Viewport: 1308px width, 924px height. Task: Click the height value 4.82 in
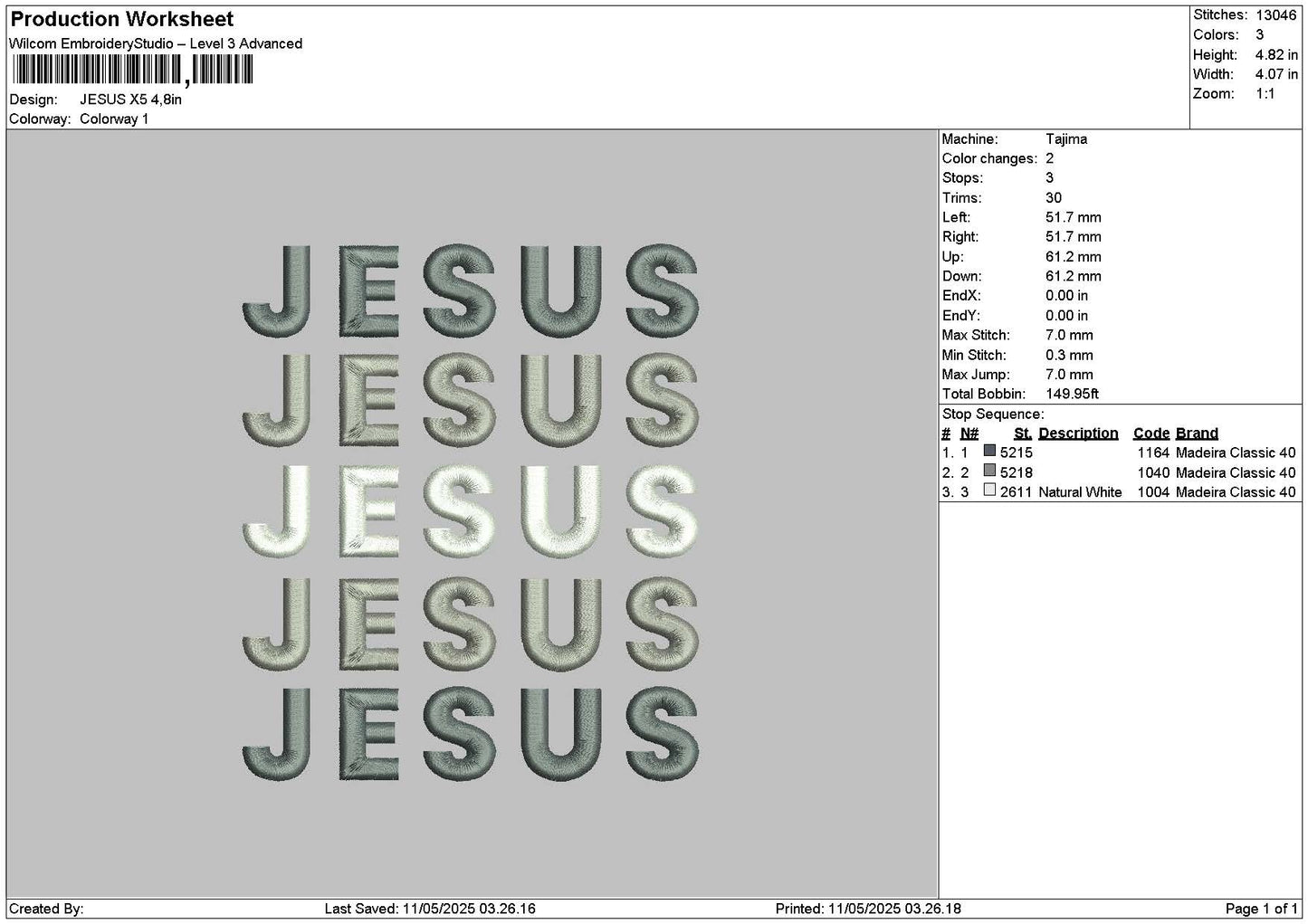tap(1276, 55)
